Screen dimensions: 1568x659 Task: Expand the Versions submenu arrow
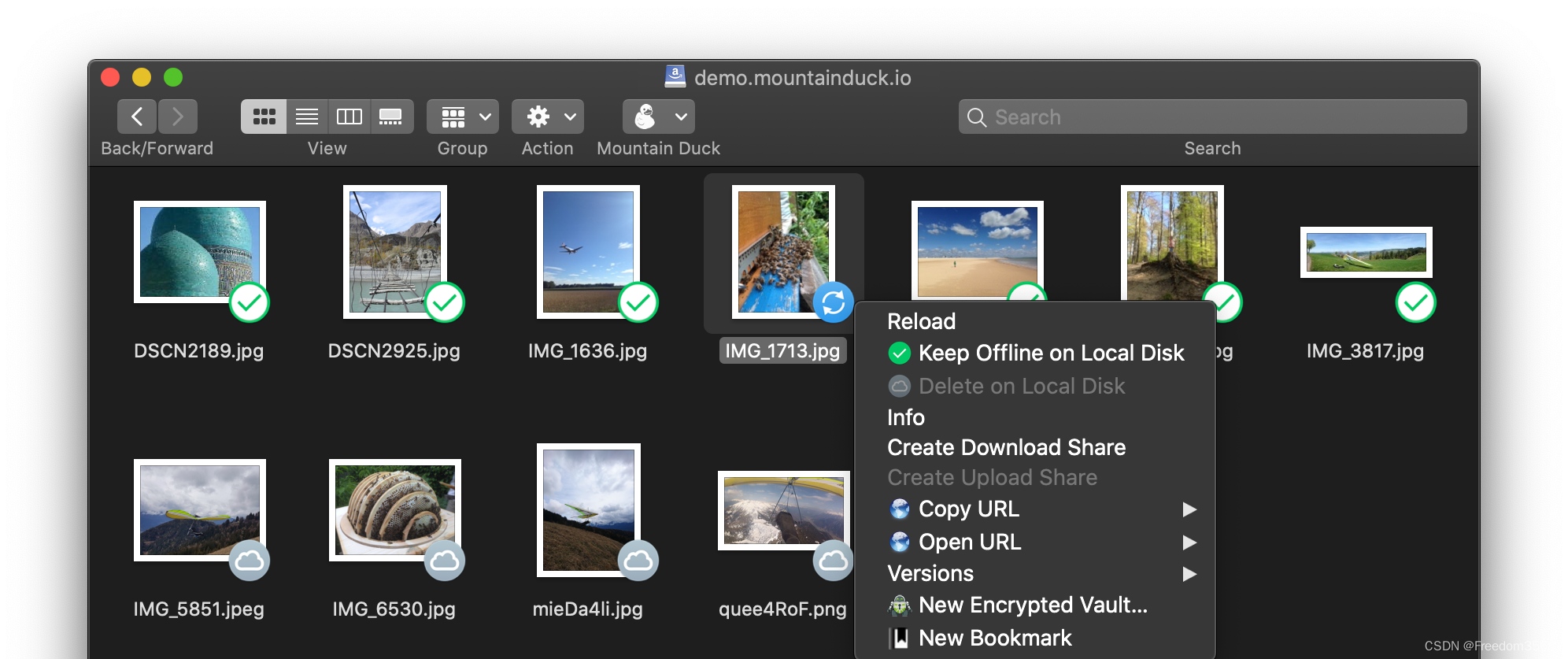(x=1189, y=574)
